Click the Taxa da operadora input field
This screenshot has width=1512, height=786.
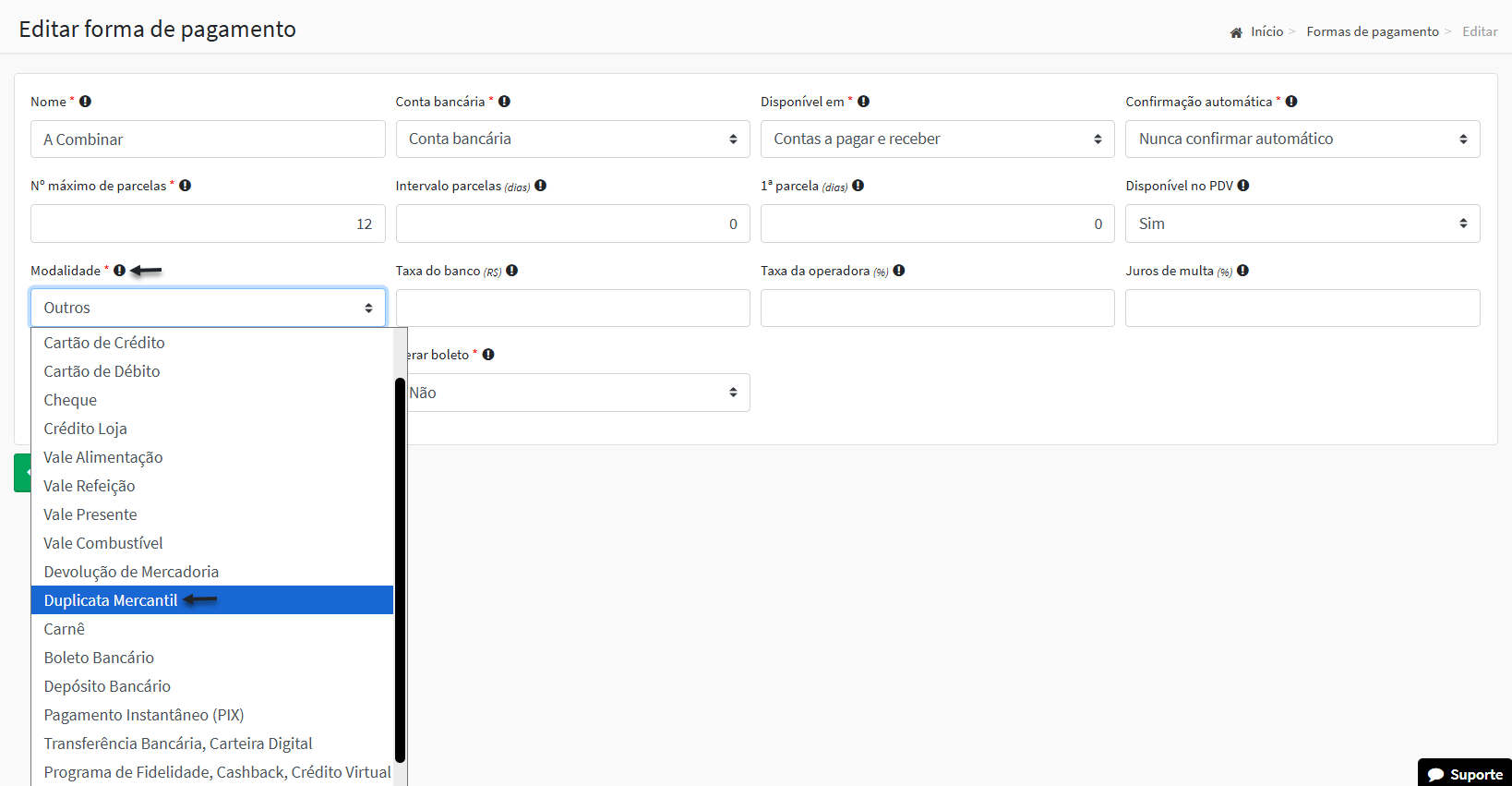tap(937, 308)
